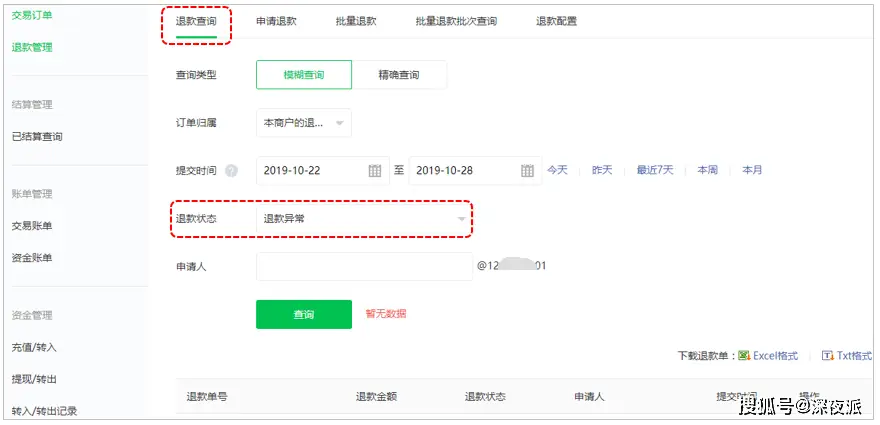Download refund list in Excel格式

pyautogui.click(x=775, y=356)
